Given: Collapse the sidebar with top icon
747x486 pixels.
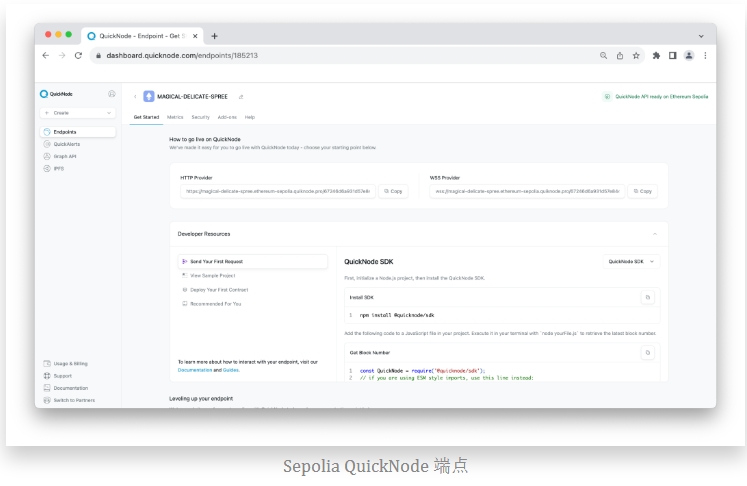Looking at the screenshot, I should pyautogui.click(x=111, y=94).
